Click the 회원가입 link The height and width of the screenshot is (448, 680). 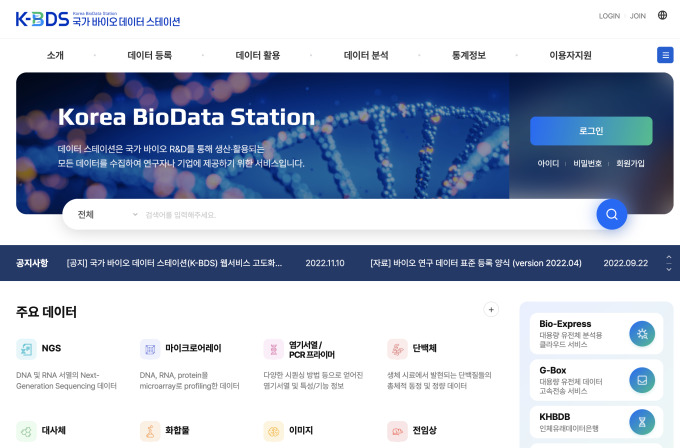[x=630, y=164]
